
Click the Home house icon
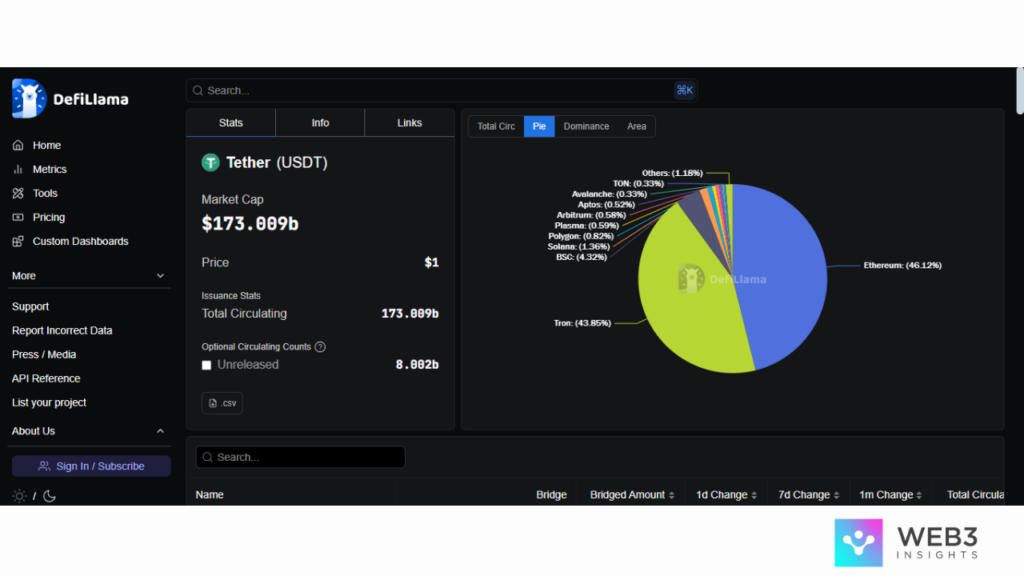pyautogui.click(x=18, y=145)
